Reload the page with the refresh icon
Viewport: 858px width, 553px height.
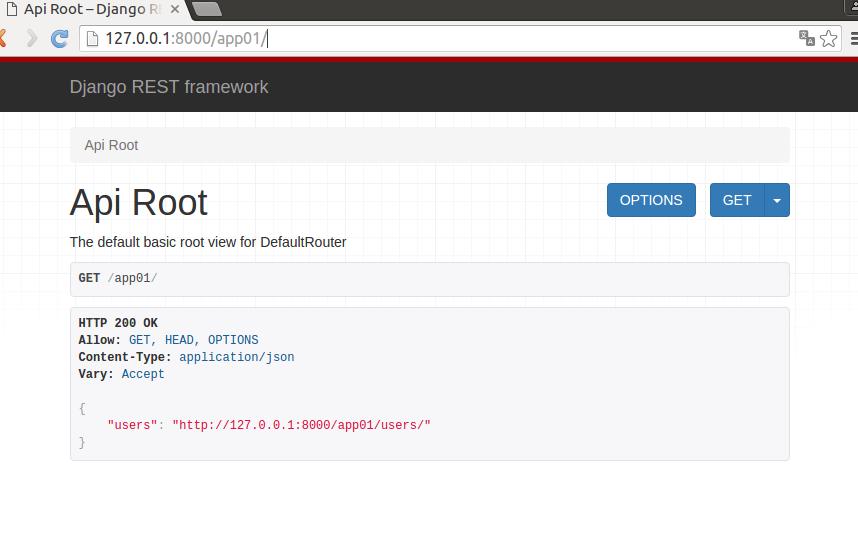pyautogui.click(x=60, y=38)
